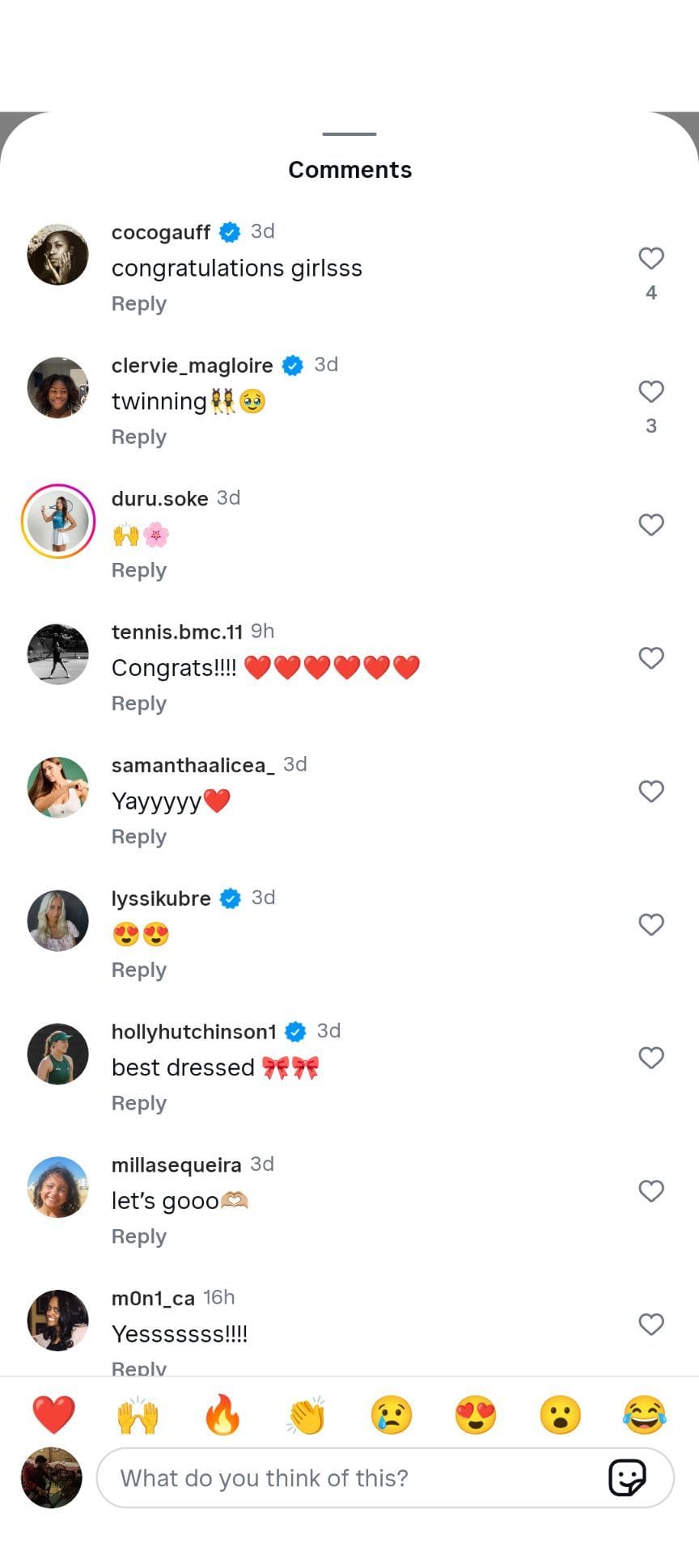Reply to millasequeira's comment
Image resolution: width=699 pixels, height=1568 pixels.
coord(138,1236)
